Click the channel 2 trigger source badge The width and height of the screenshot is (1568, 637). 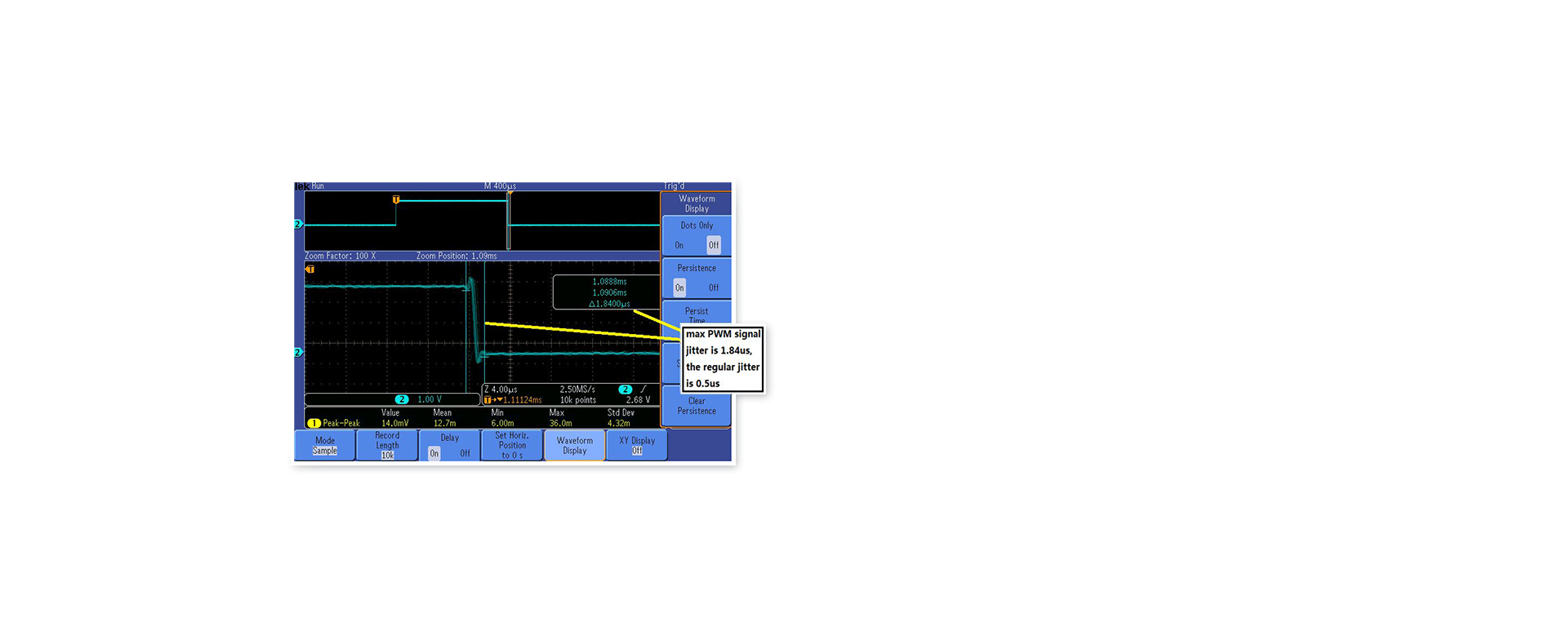click(x=625, y=390)
